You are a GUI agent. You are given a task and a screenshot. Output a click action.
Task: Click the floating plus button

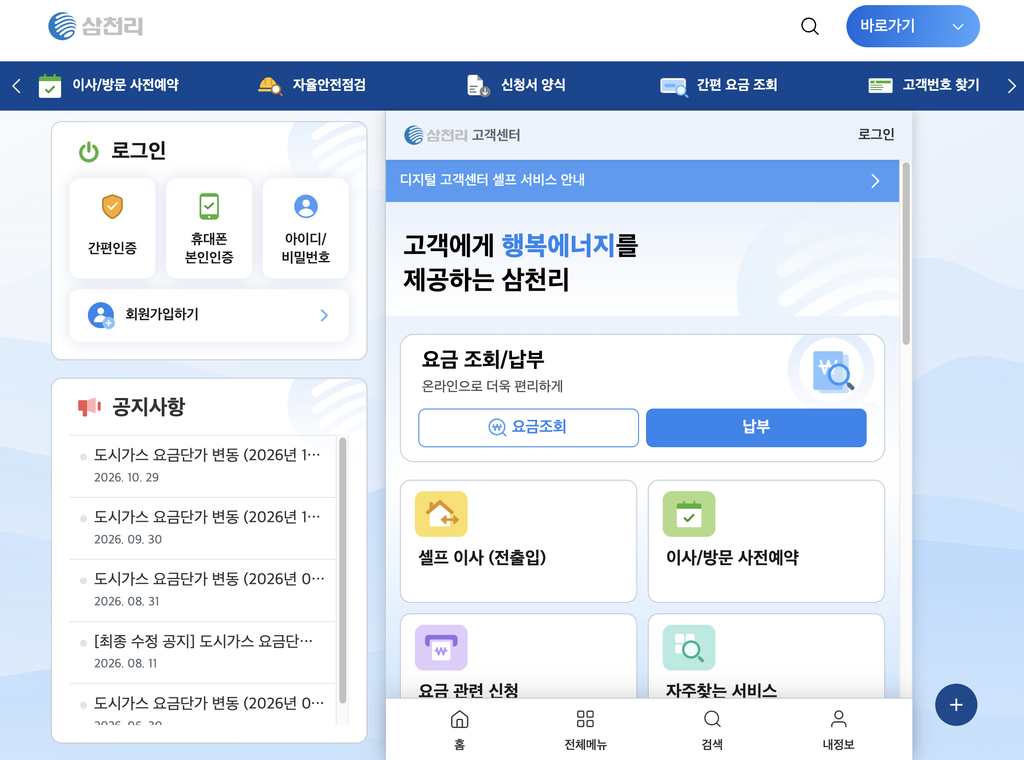point(956,705)
